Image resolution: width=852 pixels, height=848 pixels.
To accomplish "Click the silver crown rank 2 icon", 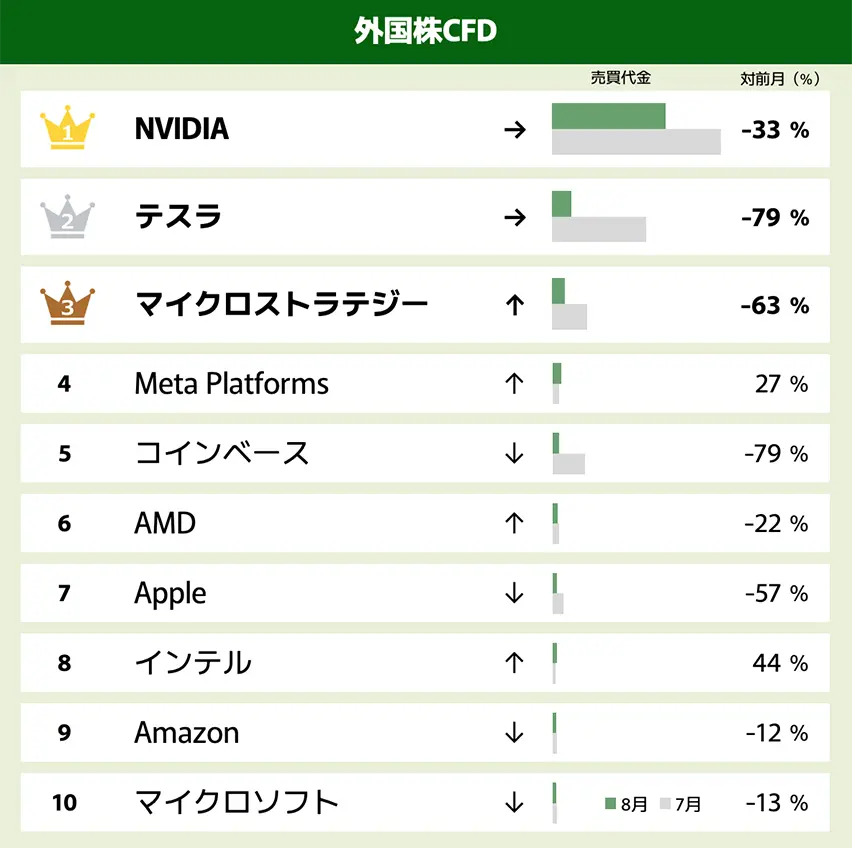I will click(x=67, y=217).
